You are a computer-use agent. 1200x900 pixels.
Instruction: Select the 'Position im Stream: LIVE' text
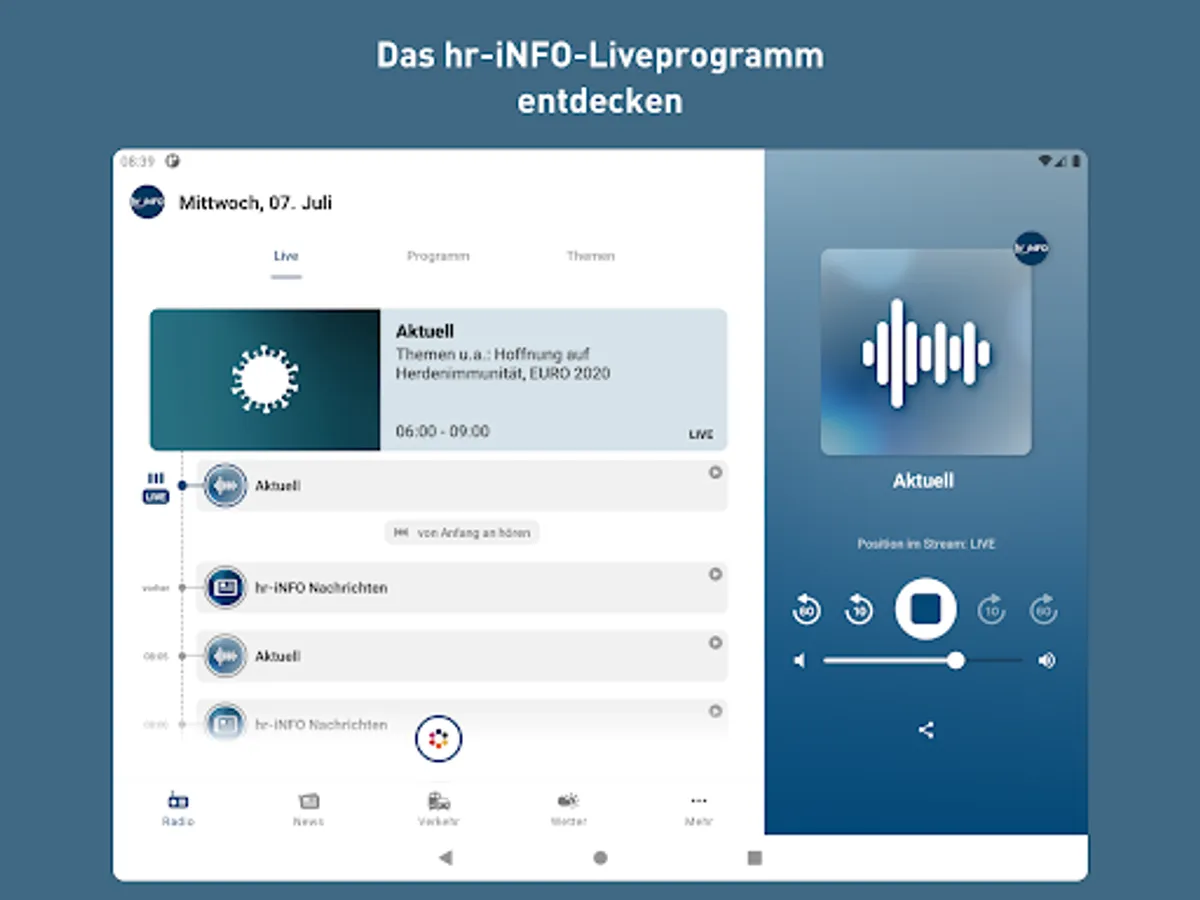(x=926, y=544)
